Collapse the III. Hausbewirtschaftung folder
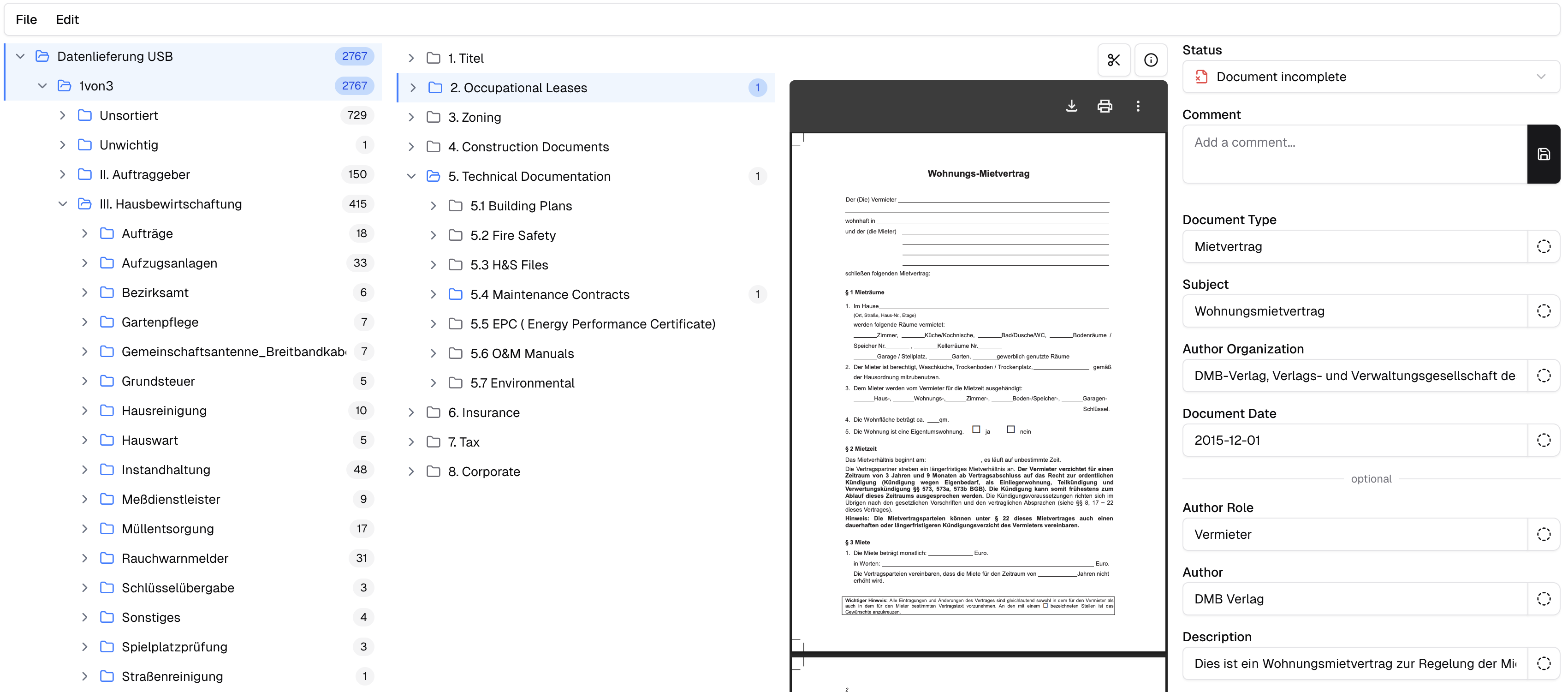This screenshot has width=1568, height=692. (x=63, y=203)
